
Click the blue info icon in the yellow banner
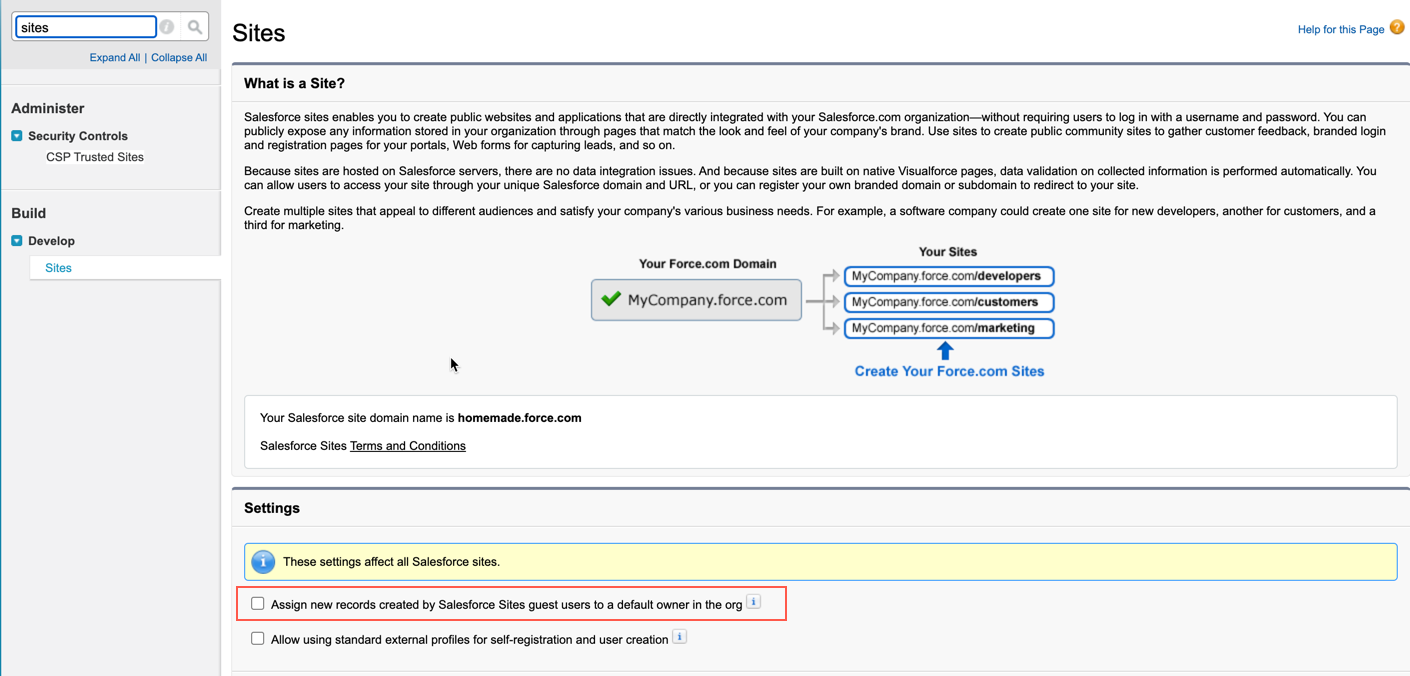pos(263,562)
